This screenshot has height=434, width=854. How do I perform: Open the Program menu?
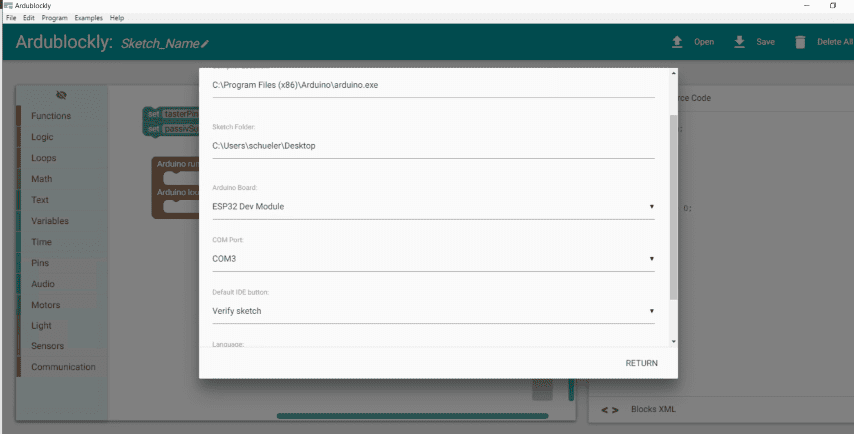pos(56,18)
